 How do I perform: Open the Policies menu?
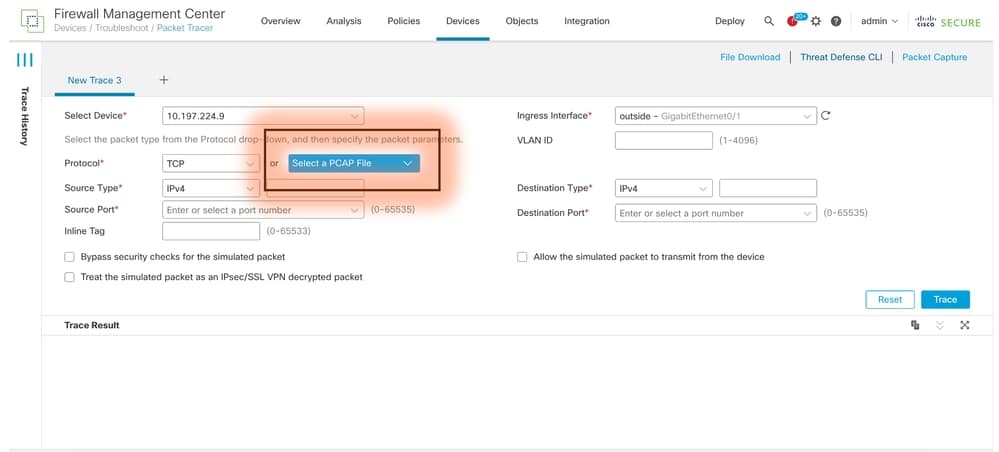point(403,21)
